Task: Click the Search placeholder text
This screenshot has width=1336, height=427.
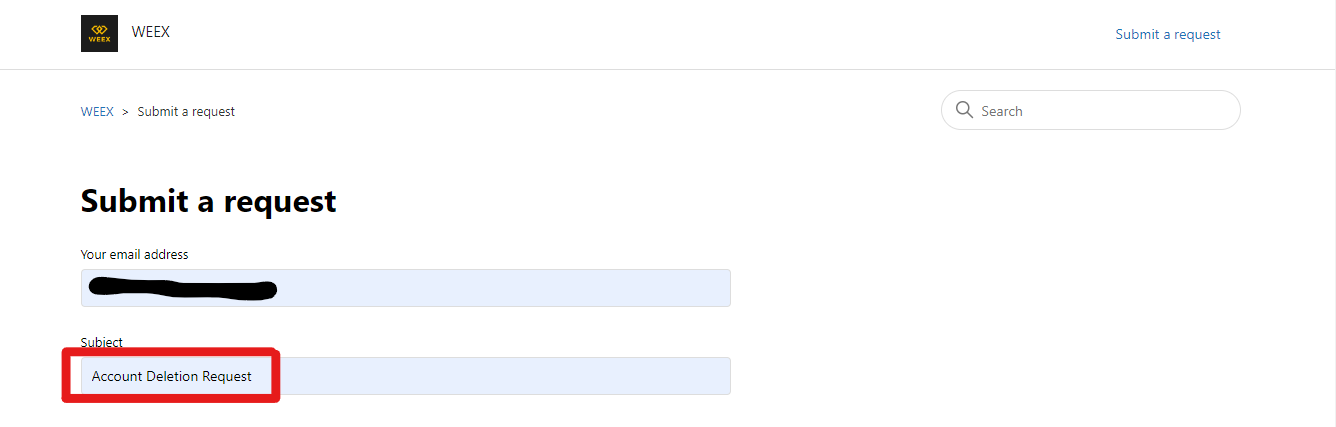Action: coord(1002,111)
